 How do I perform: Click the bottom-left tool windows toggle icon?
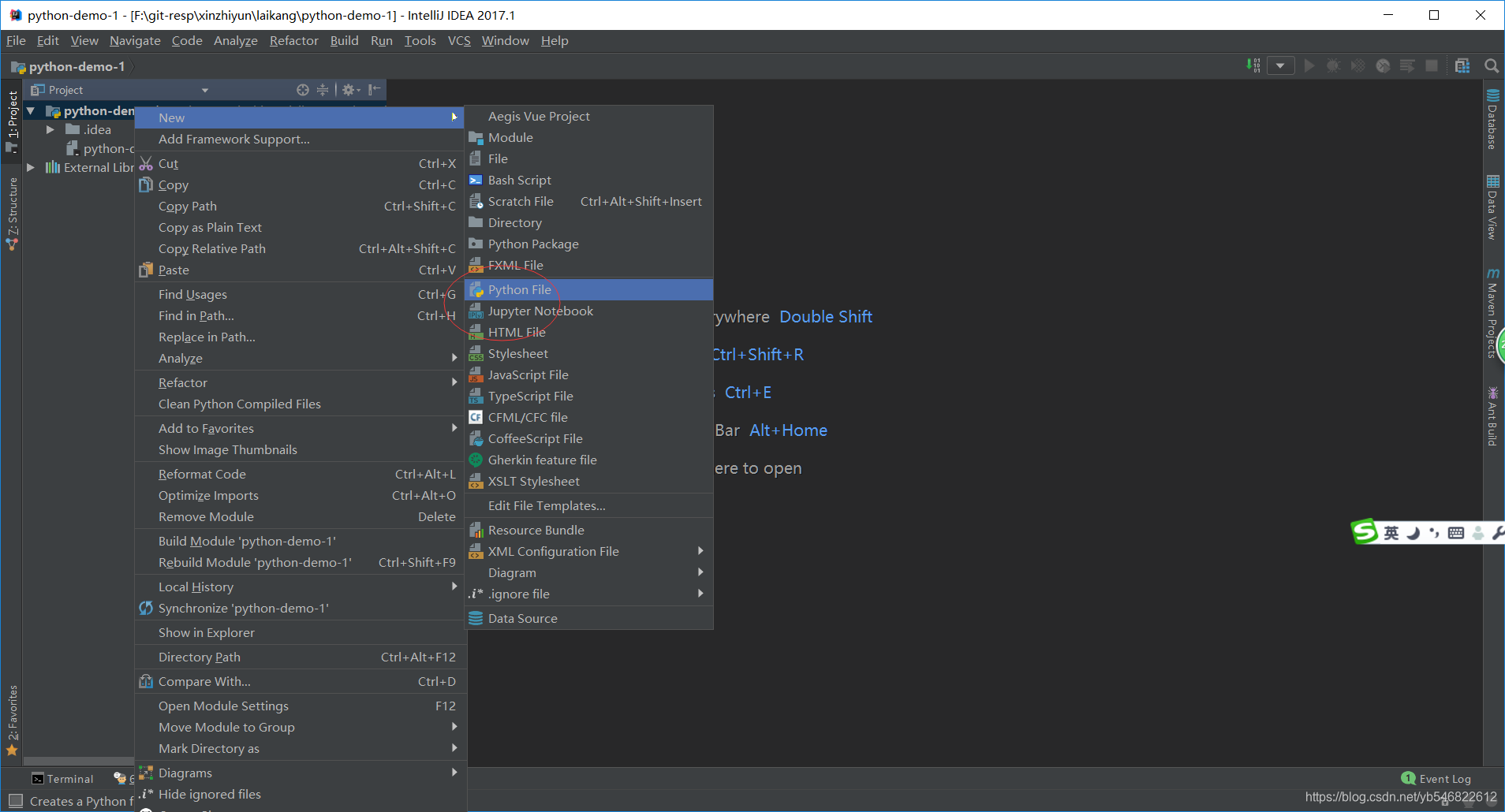click(15, 801)
